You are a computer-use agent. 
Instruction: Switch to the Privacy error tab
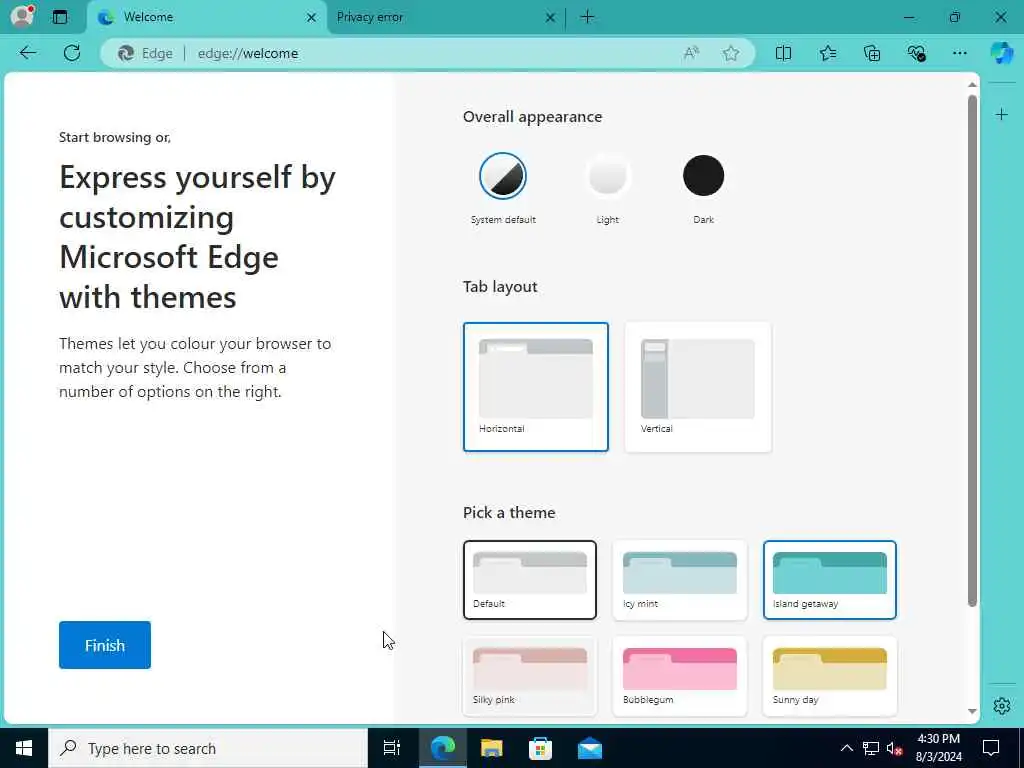coord(445,18)
